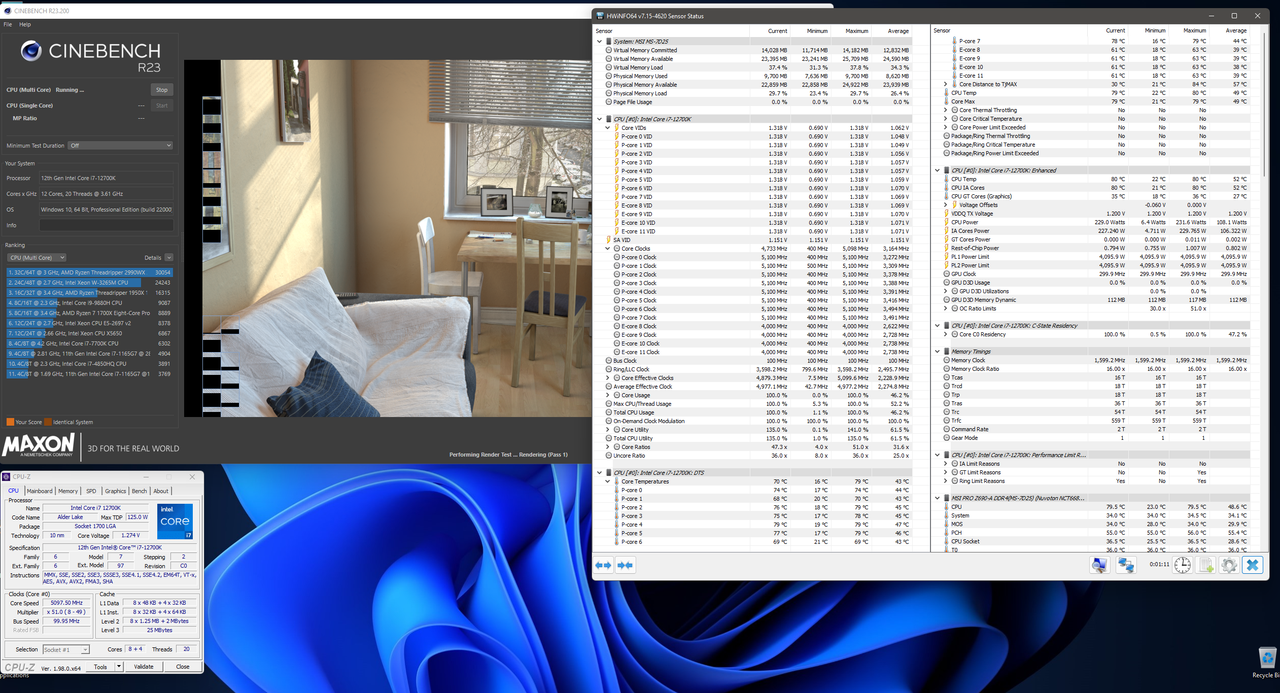This screenshot has width=1280, height=693.
Task: Switch to CPU-Z Mainboard tab
Action: [x=39, y=491]
